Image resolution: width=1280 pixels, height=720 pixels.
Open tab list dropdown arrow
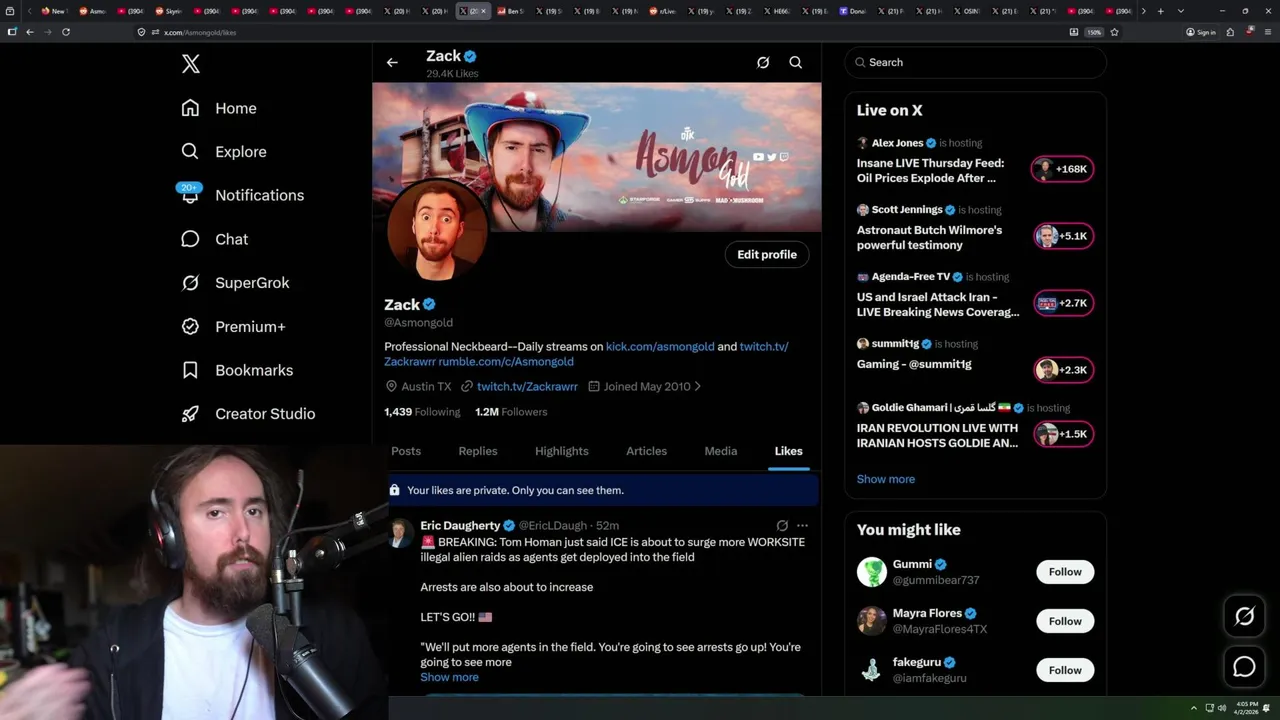pyautogui.click(x=1181, y=11)
